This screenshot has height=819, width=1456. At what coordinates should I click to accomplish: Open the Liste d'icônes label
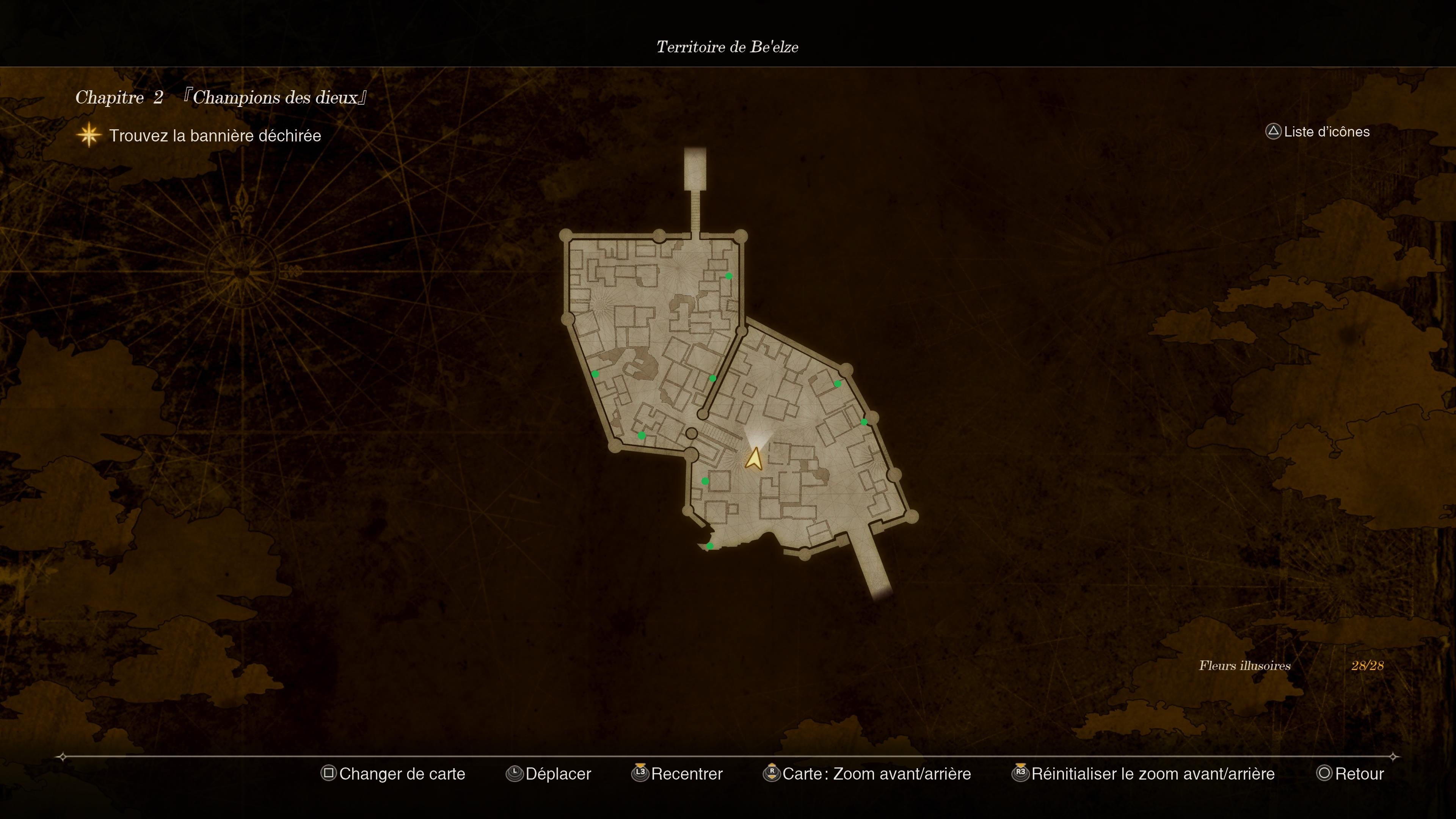coord(1327,132)
